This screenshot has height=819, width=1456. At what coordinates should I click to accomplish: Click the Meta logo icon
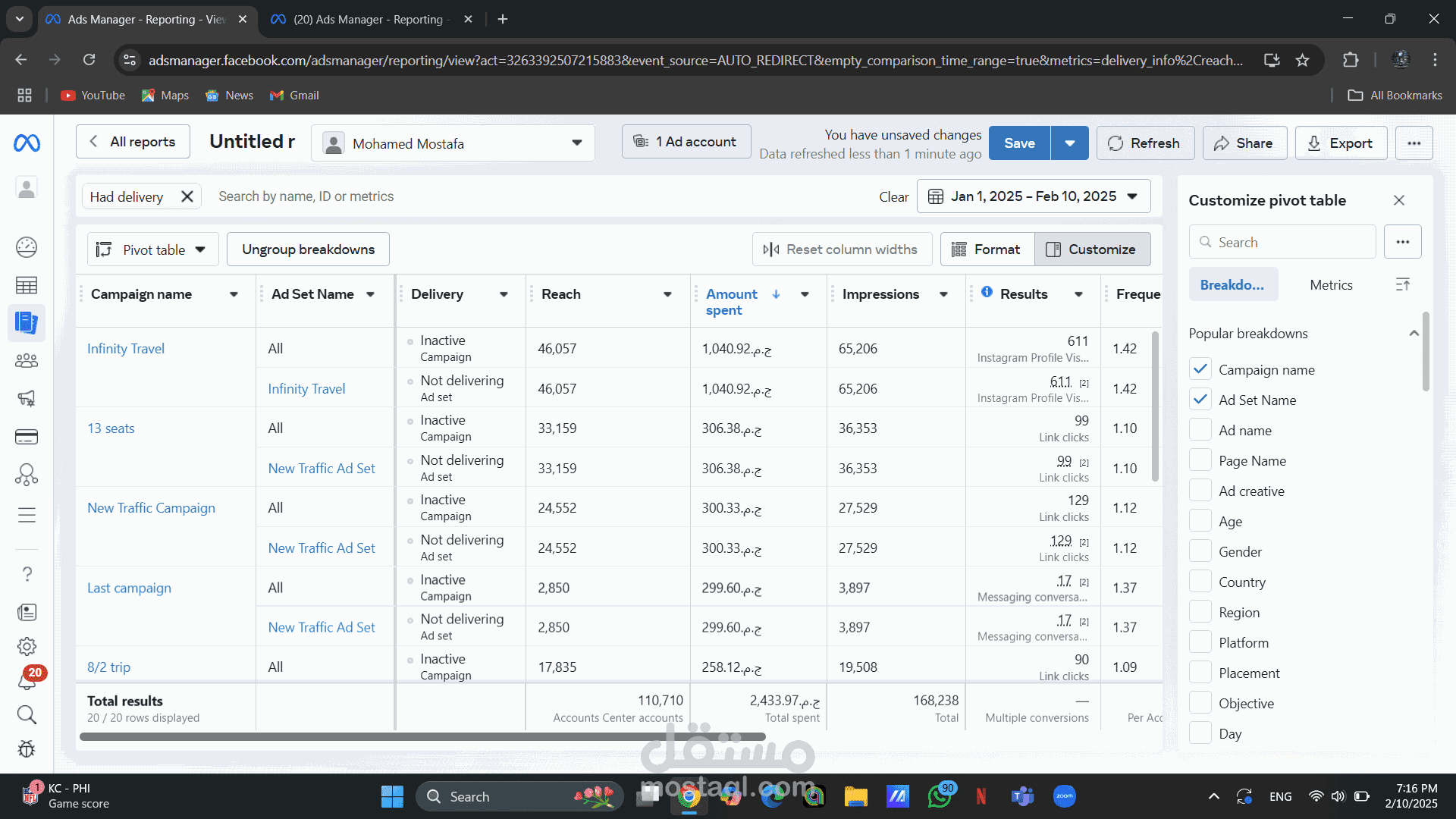[x=27, y=143]
